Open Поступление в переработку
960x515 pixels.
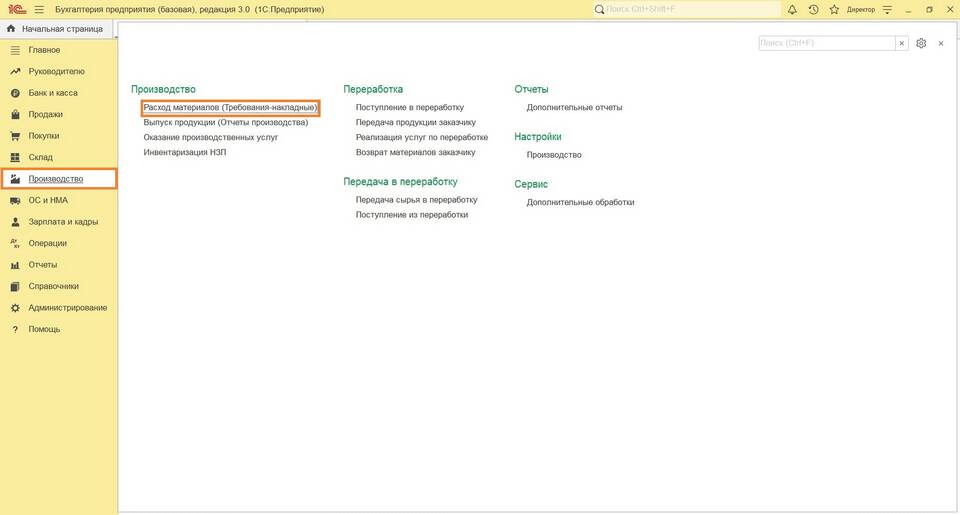tap(410, 107)
